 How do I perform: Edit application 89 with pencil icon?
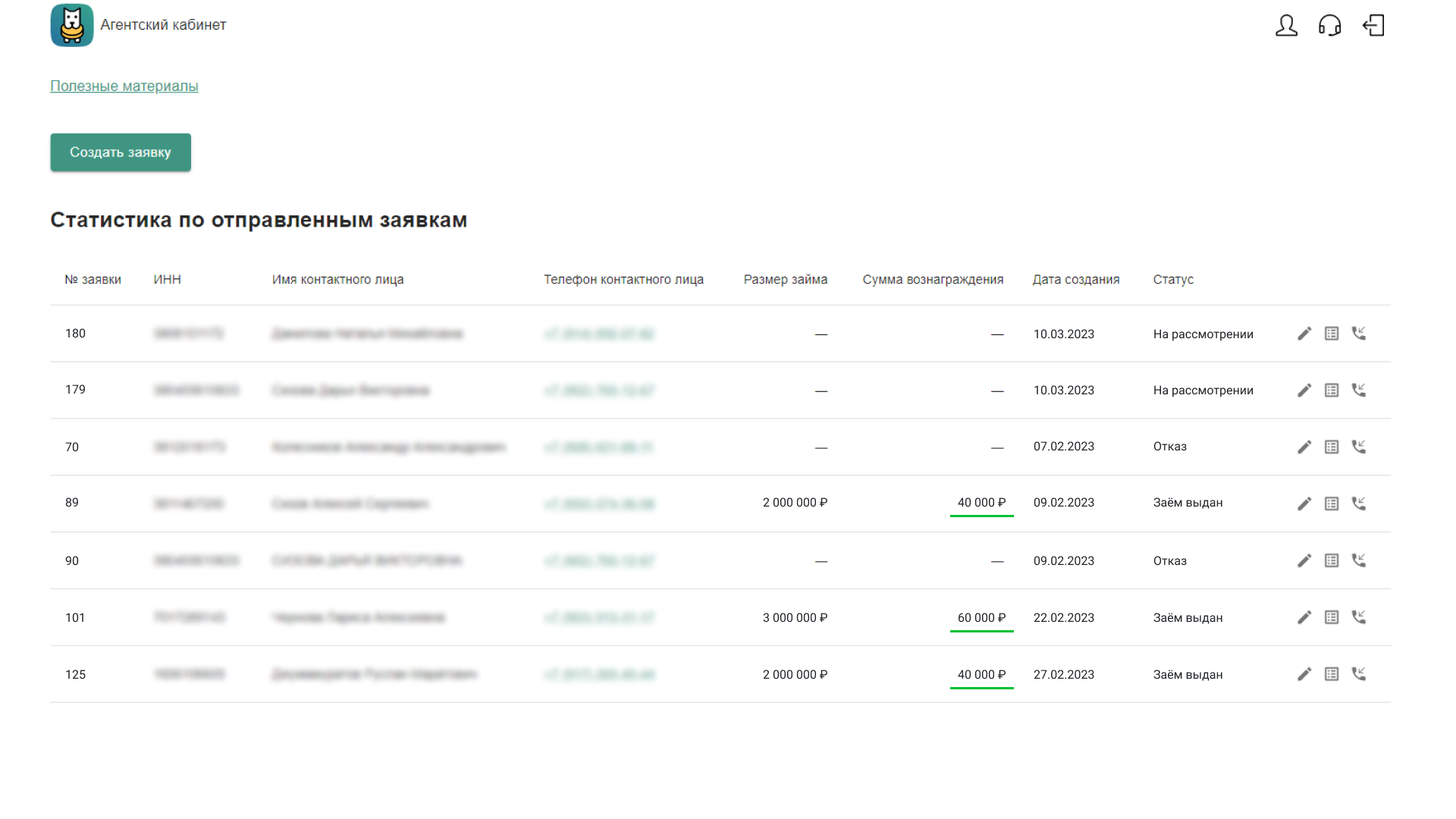[1304, 504]
